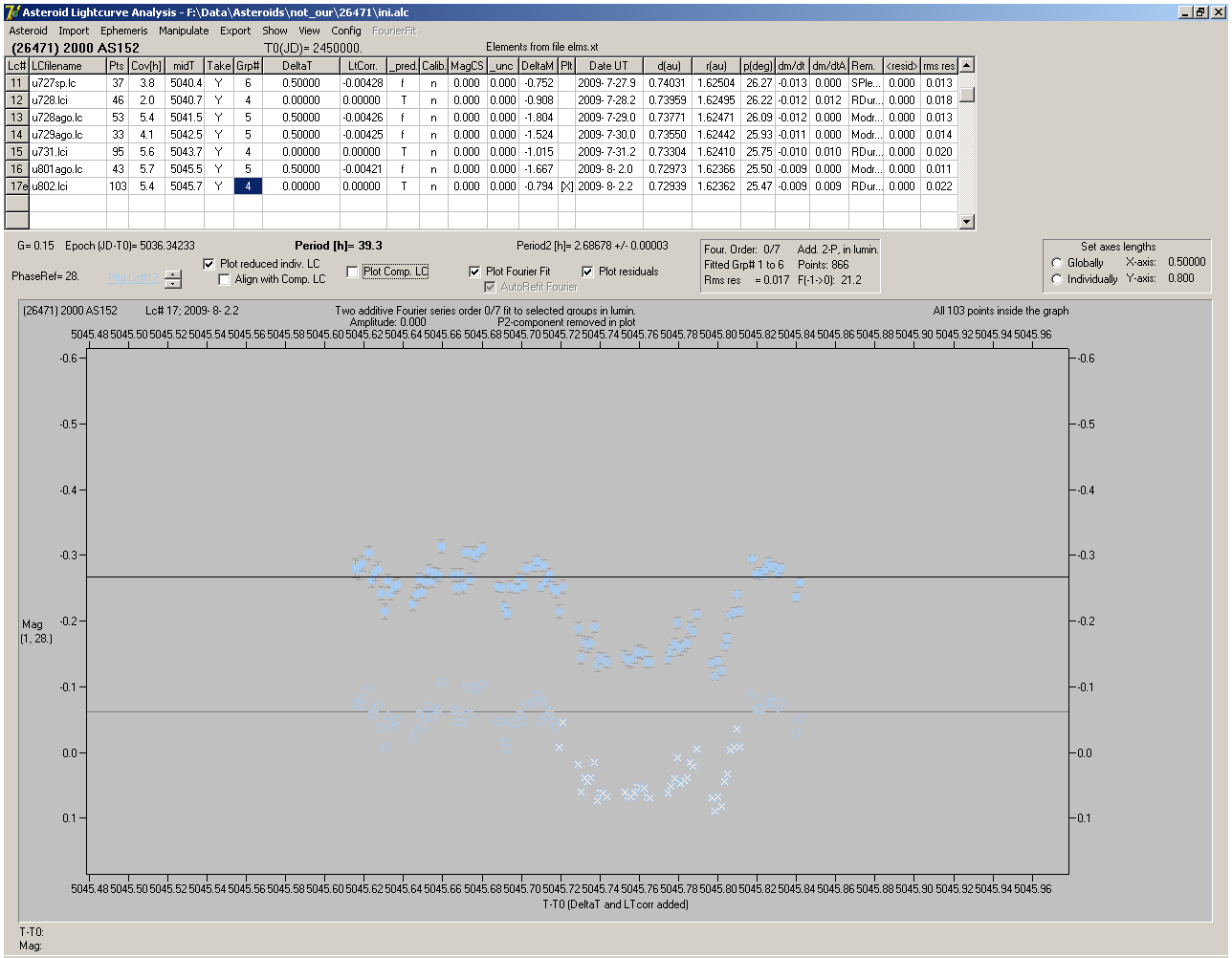The height and width of the screenshot is (958, 1232).
Task: Click the table vertical scrollbar thumb
Action: (x=967, y=95)
